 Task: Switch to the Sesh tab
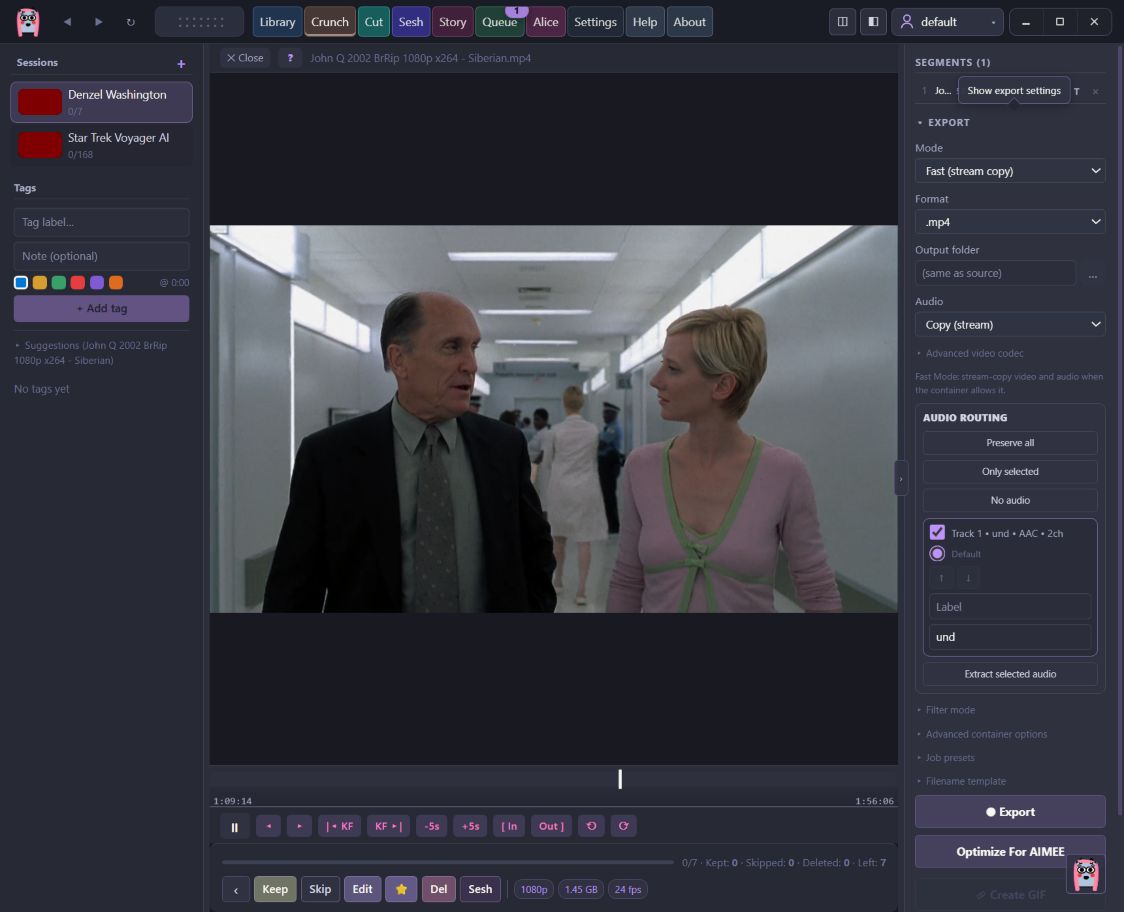click(411, 22)
